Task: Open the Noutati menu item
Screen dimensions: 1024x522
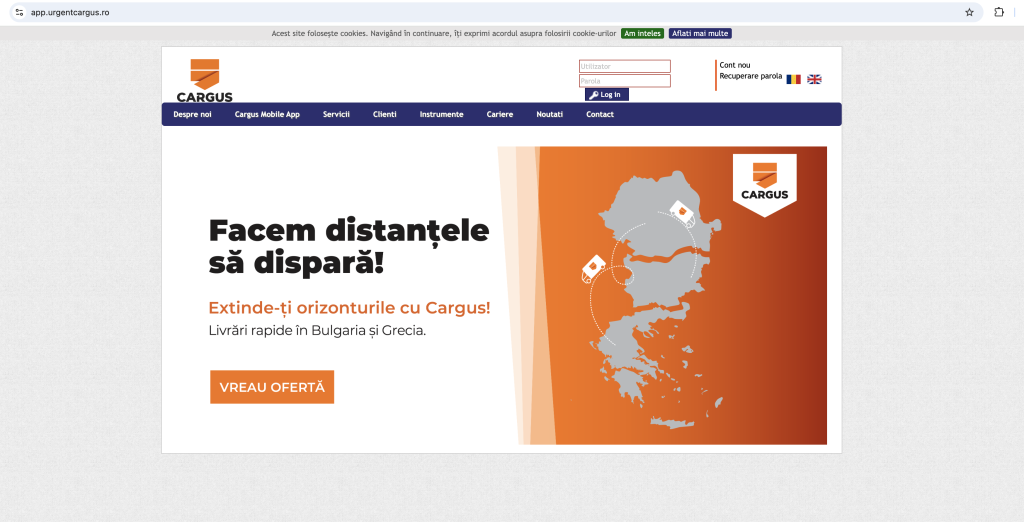Action: click(x=549, y=114)
